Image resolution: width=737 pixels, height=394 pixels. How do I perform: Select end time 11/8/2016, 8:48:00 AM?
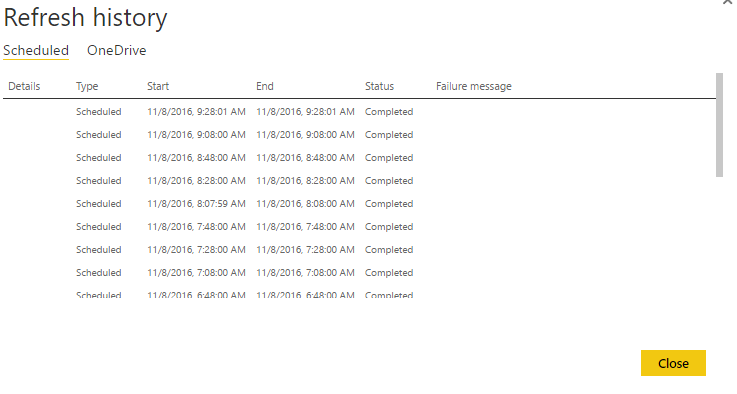click(305, 158)
